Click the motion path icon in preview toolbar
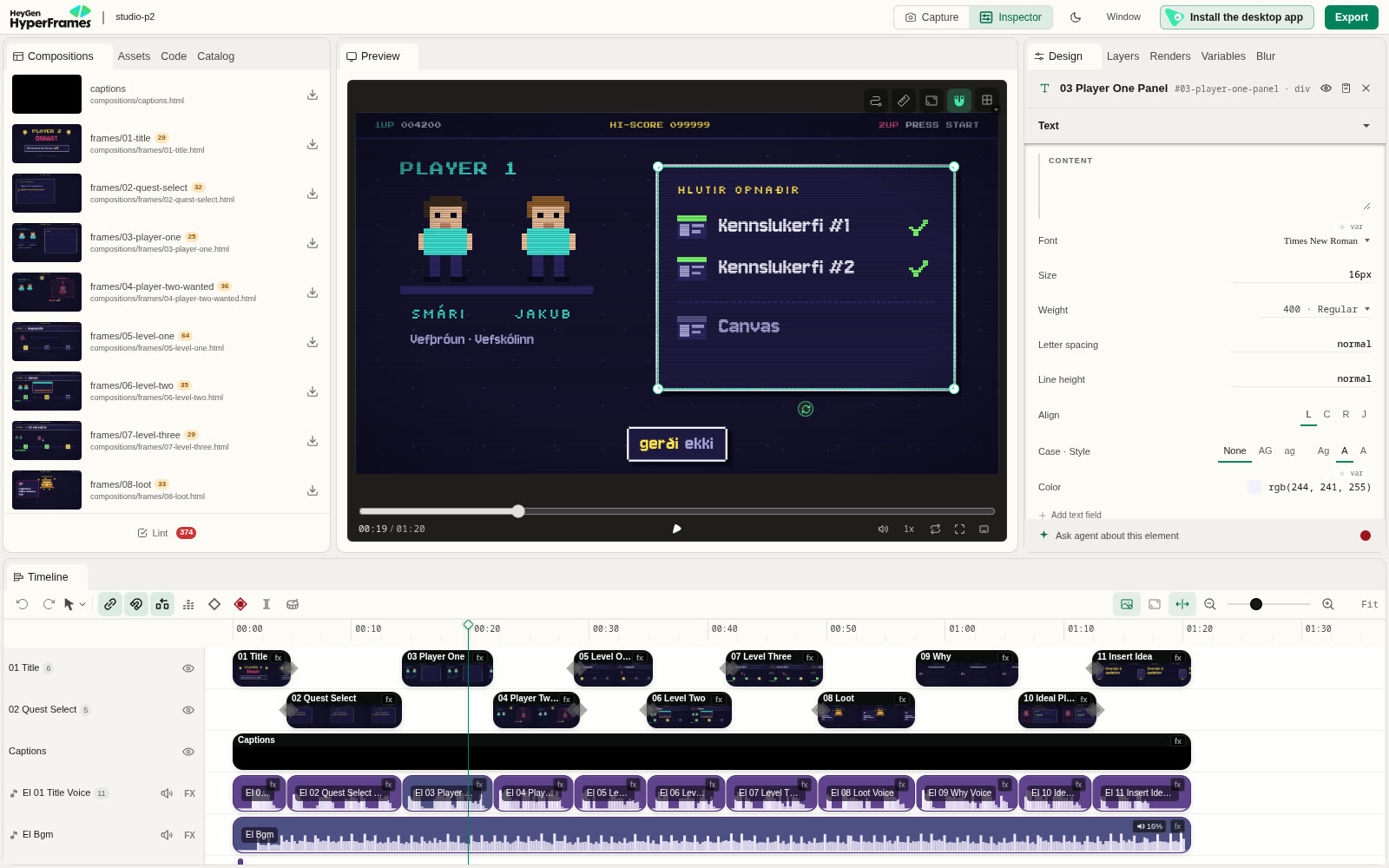Screen dimensions: 1389x868 click(876, 101)
